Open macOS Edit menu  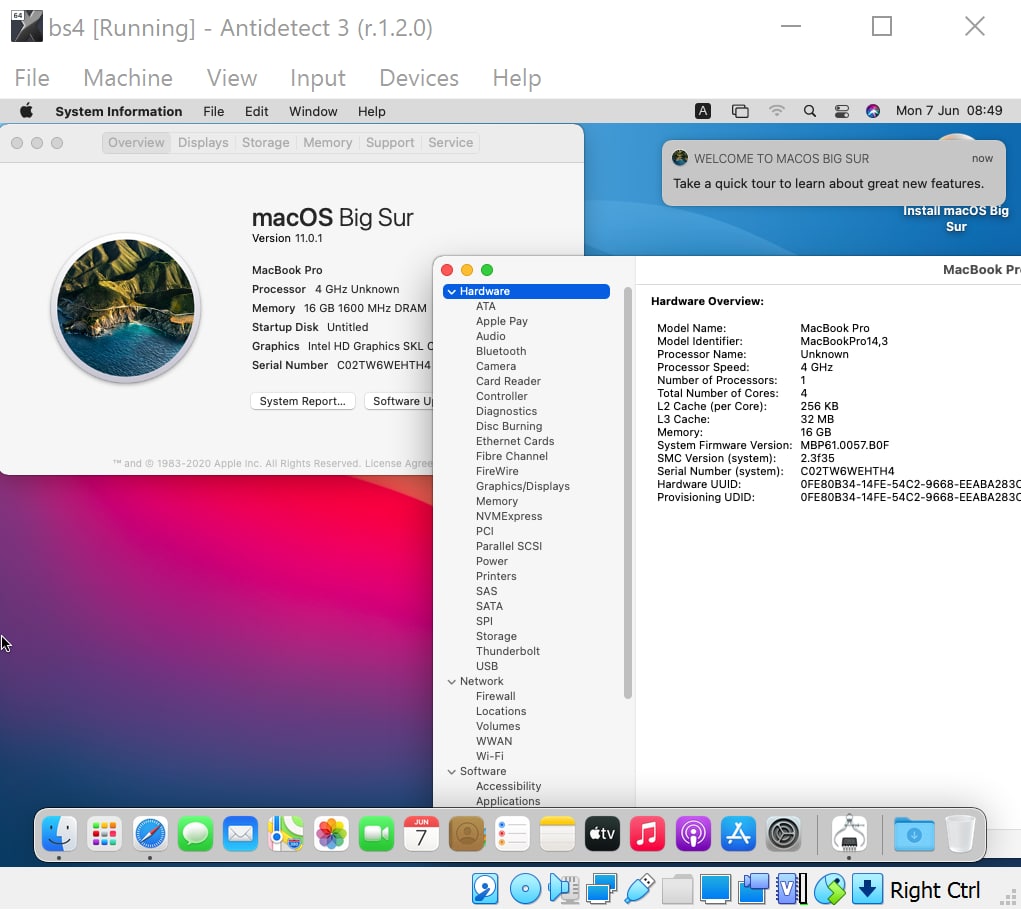point(257,111)
